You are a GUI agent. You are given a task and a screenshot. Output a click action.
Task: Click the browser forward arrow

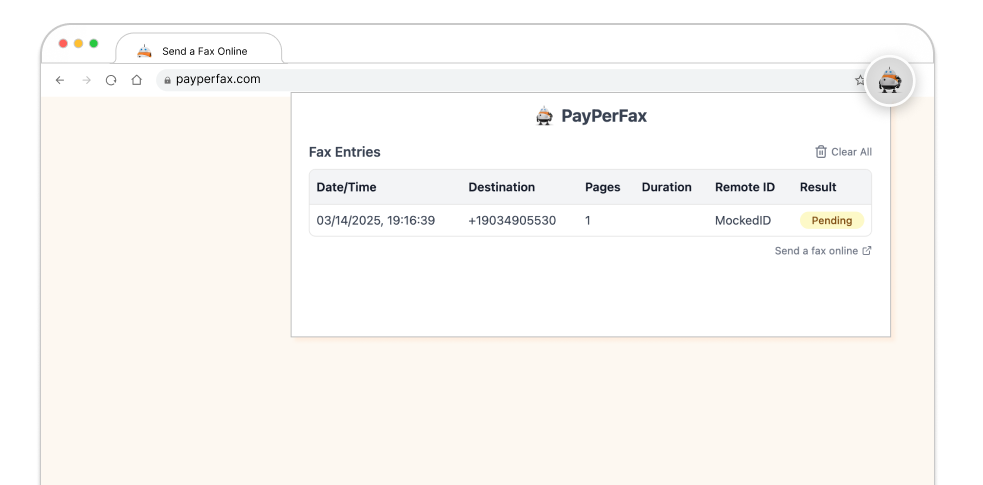coord(87,80)
